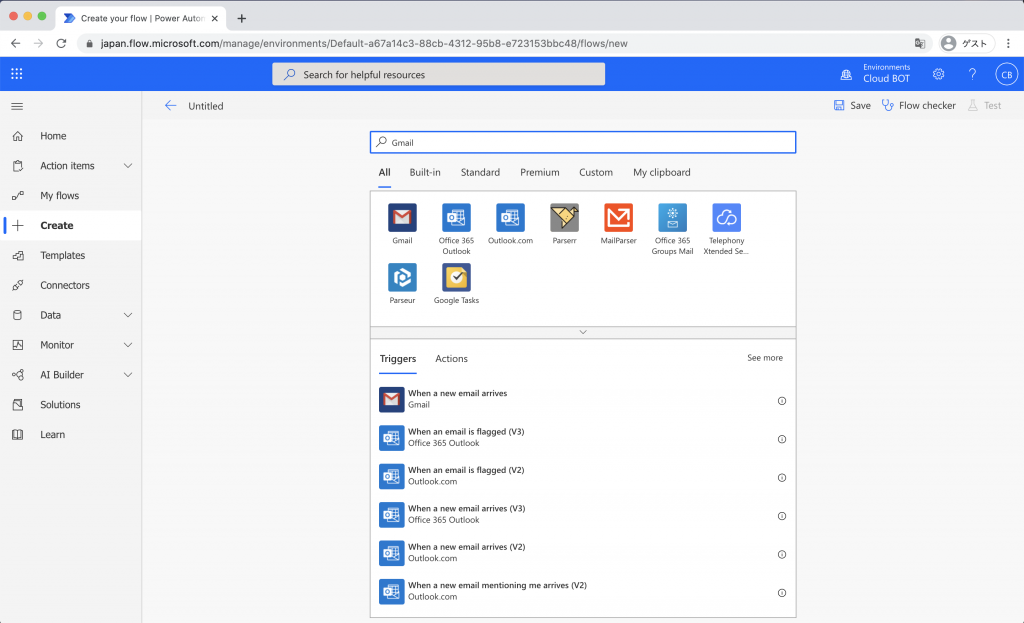Open the help question mark icon
Image resolution: width=1024 pixels, height=623 pixels.
click(x=972, y=74)
